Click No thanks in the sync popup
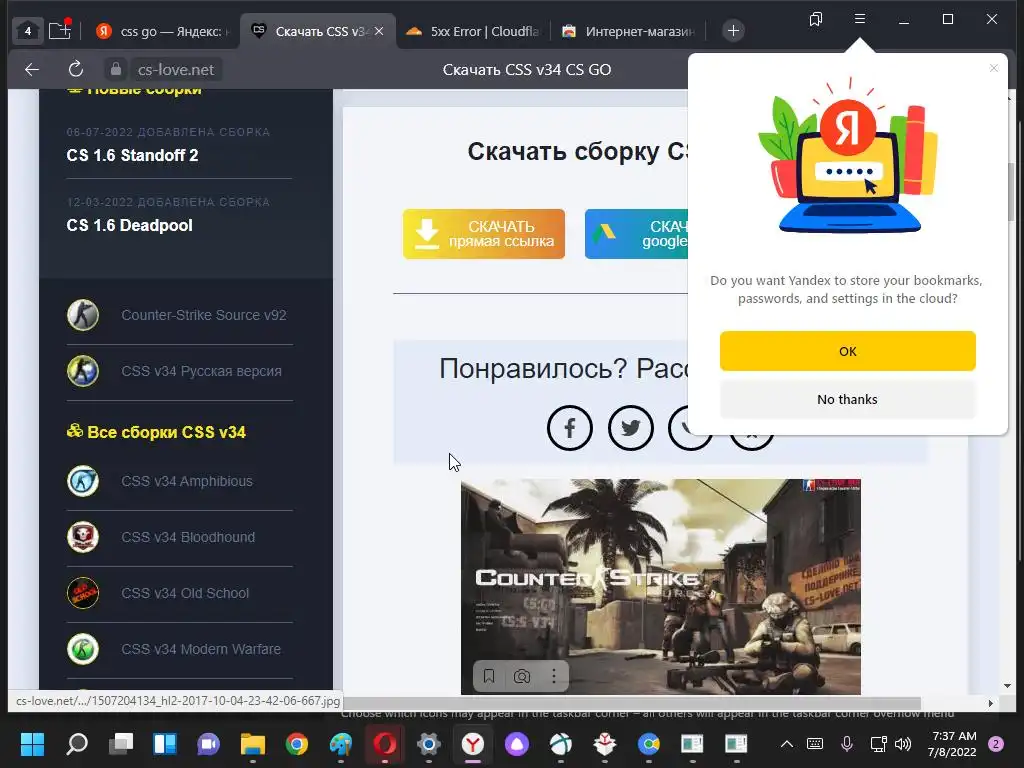Viewport: 1024px width, 768px height. coord(848,399)
